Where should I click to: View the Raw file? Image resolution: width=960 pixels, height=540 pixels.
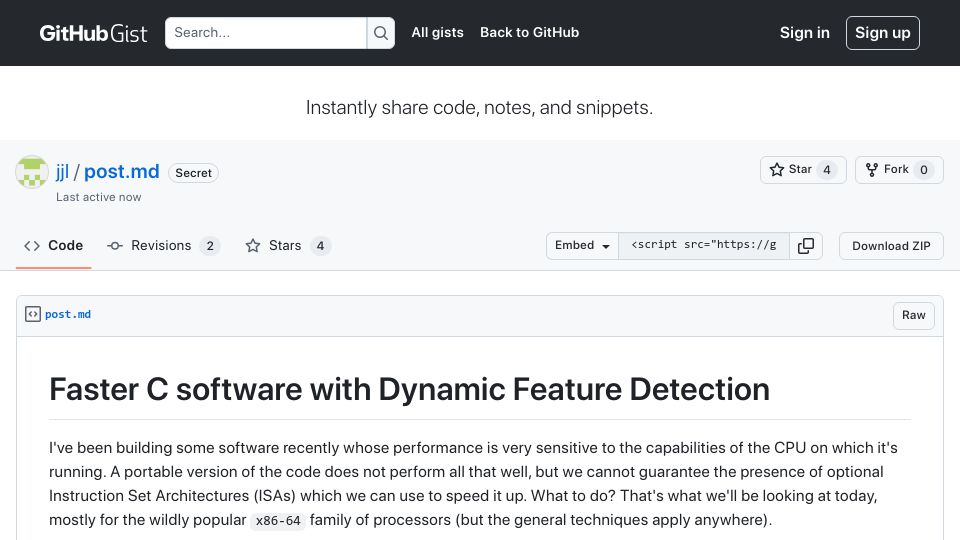pyautogui.click(x=913, y=315)
